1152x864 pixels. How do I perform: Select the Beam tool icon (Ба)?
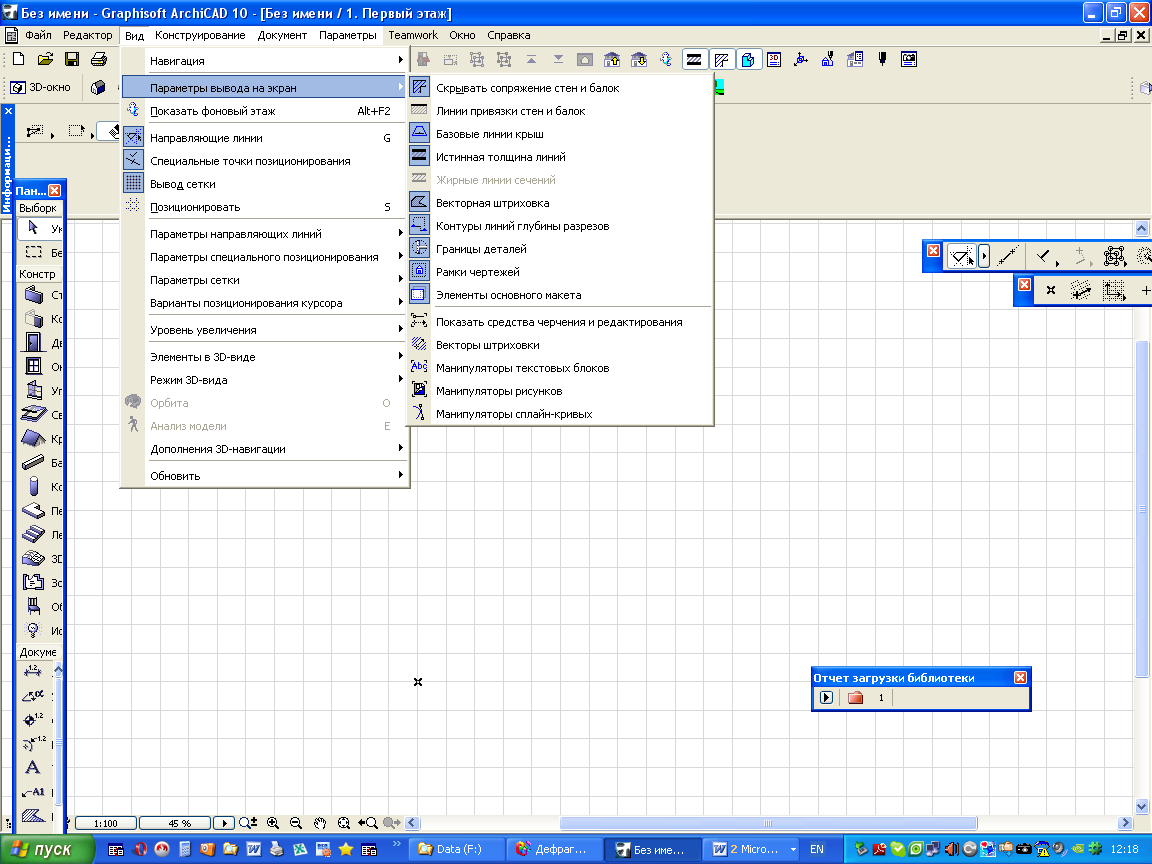(x=33, y=462)
